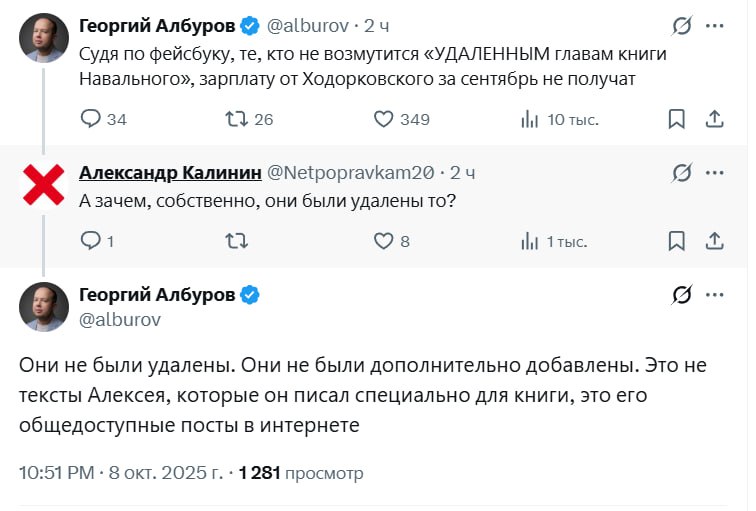Viewport: 756px width, 511px height.
Task: Like Калинин's reply with 8 likes
Action: [385, 241]
